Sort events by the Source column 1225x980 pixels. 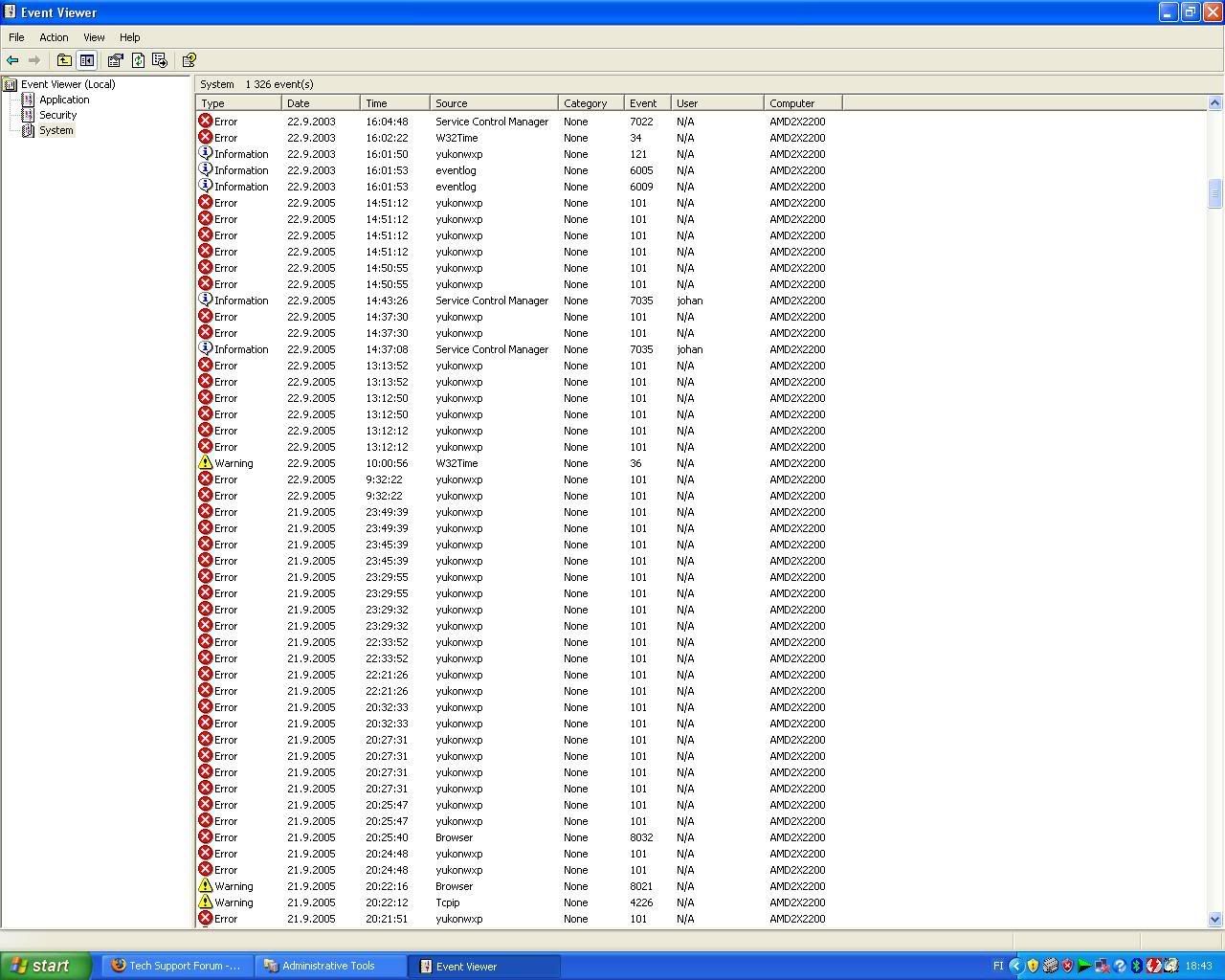coord(494,103)
